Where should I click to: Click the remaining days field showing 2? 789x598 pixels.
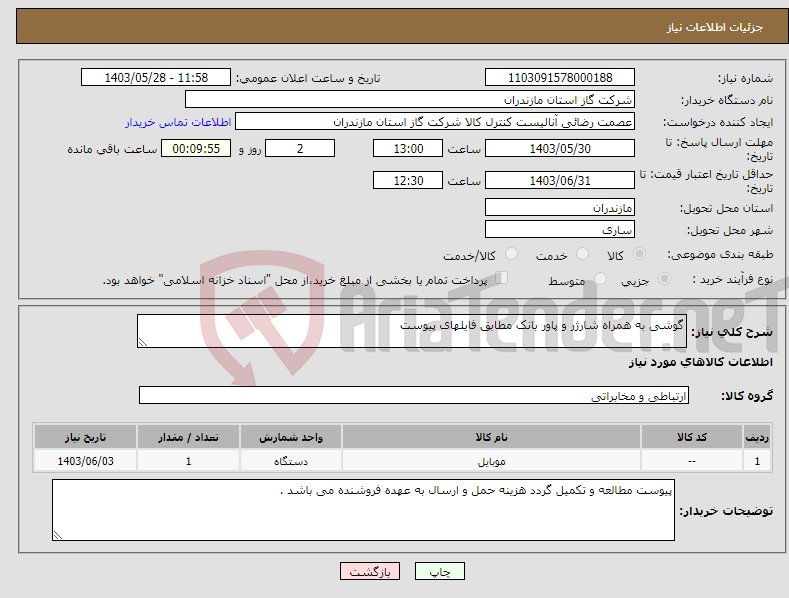tap(300, 148)
